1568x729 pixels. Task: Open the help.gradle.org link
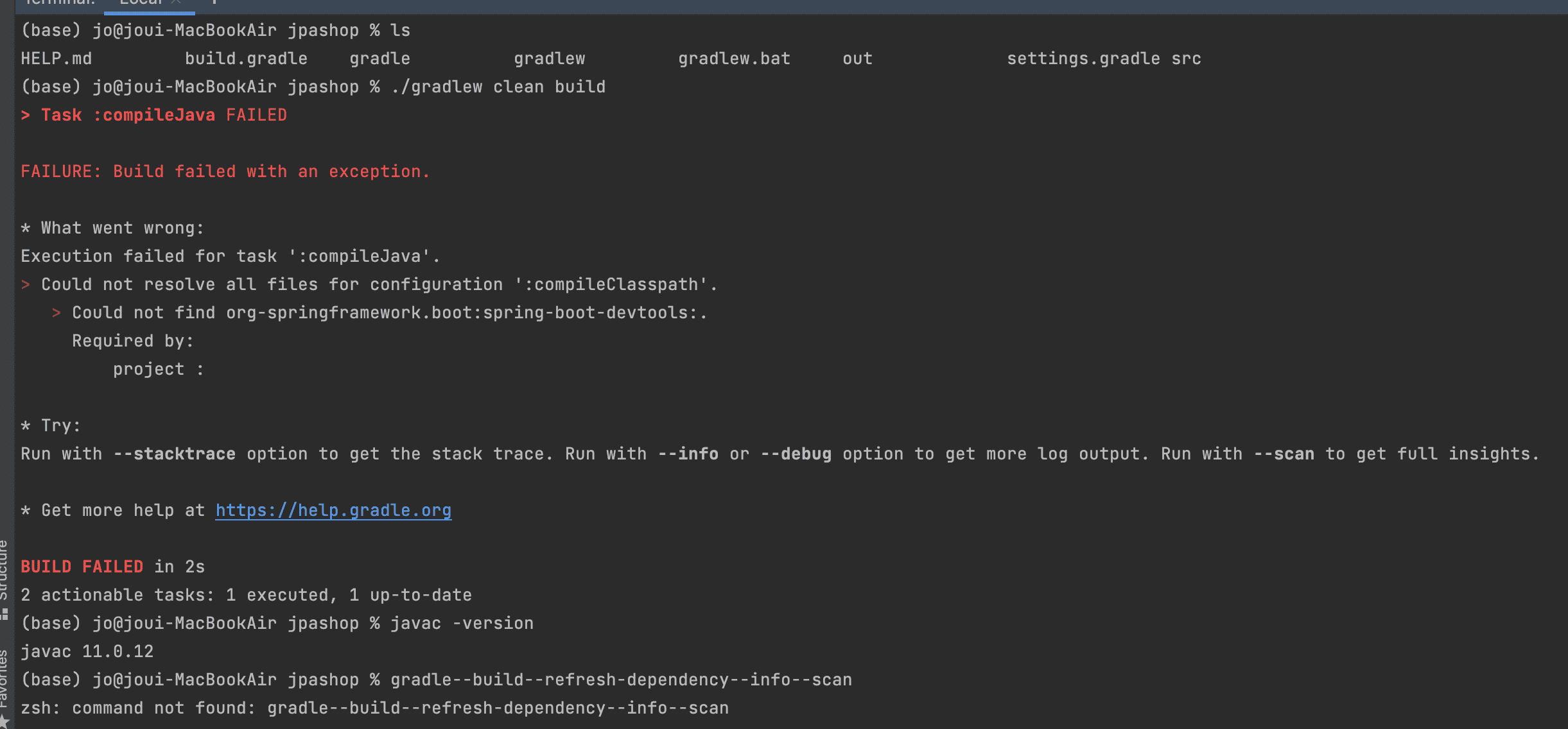coord(333,510)
